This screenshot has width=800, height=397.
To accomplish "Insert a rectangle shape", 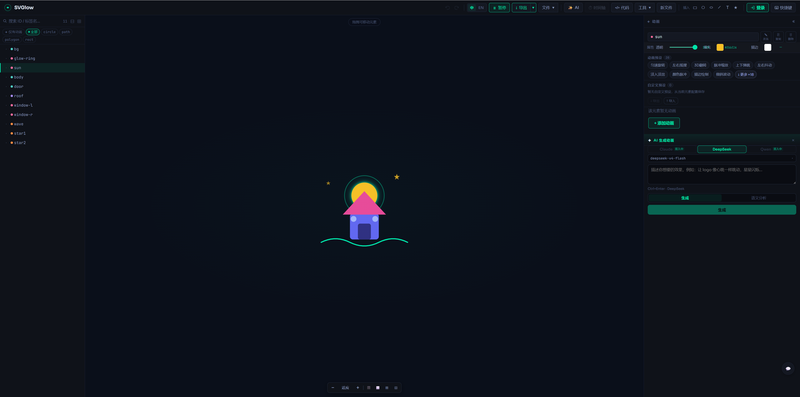I will [695, 8].
